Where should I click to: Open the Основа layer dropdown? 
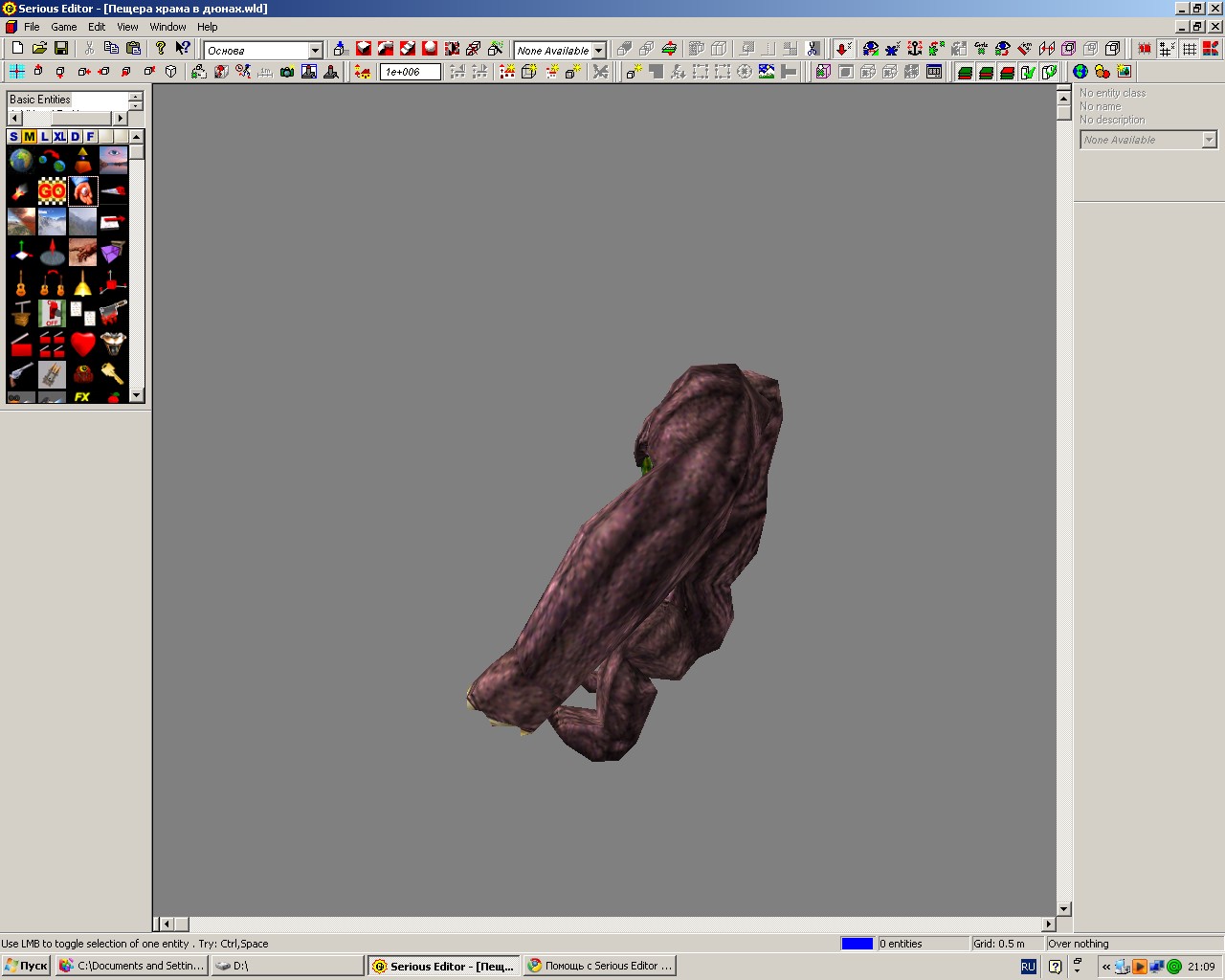[x=315, y=50]
